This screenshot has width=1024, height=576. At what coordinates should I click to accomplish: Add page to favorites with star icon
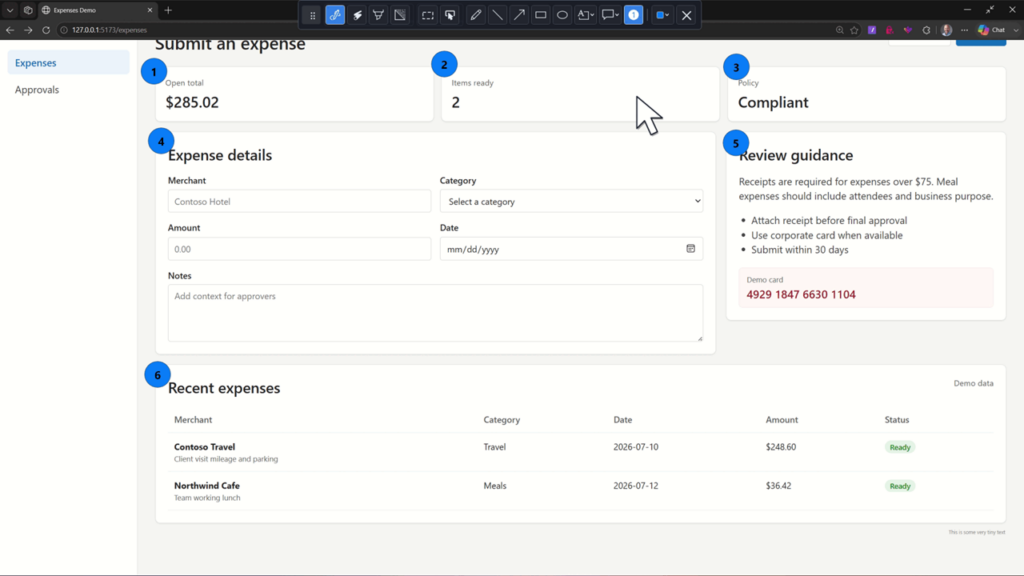(854, 30)
